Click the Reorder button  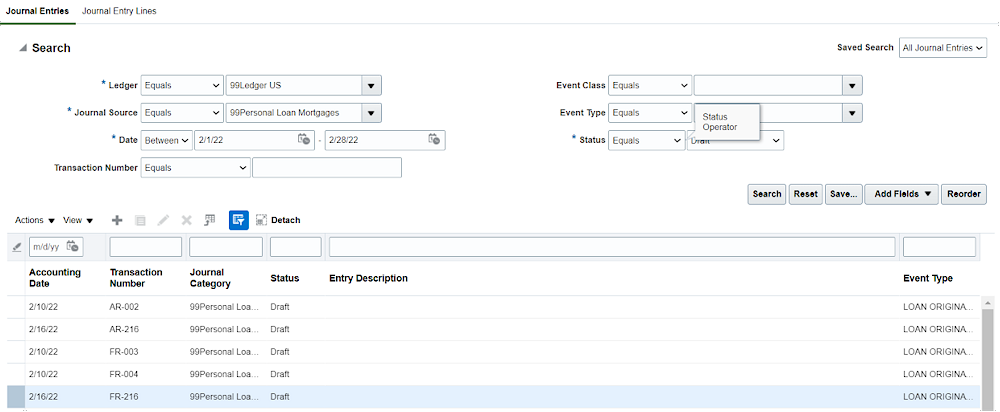tap(964, 194)
